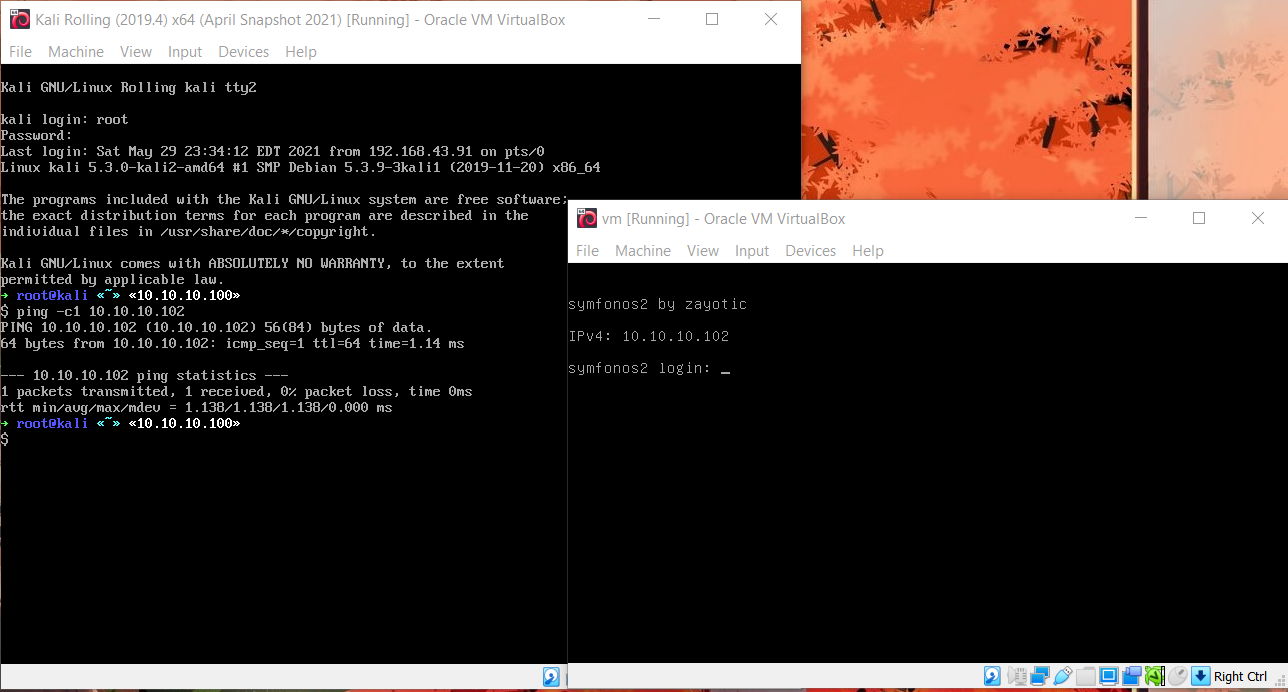
Task: Open Input menu in the vm window
Action: pos(752,251)
